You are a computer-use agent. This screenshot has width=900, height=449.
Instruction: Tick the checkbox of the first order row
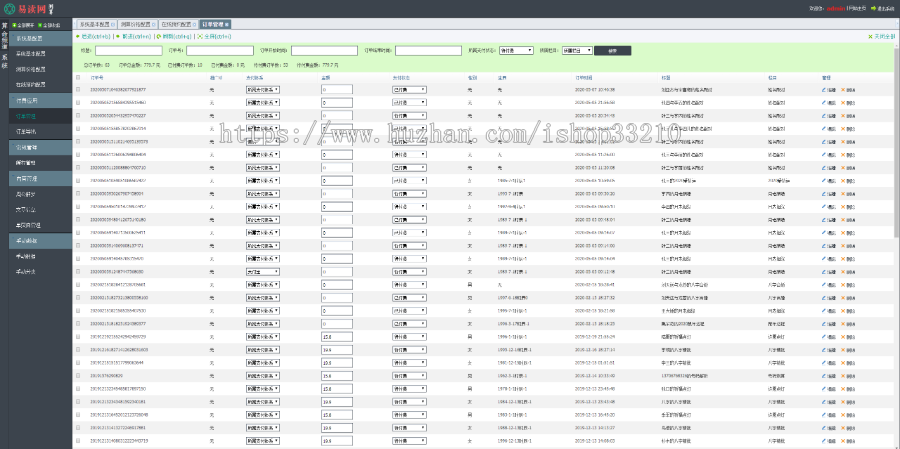tap(79, 89)
